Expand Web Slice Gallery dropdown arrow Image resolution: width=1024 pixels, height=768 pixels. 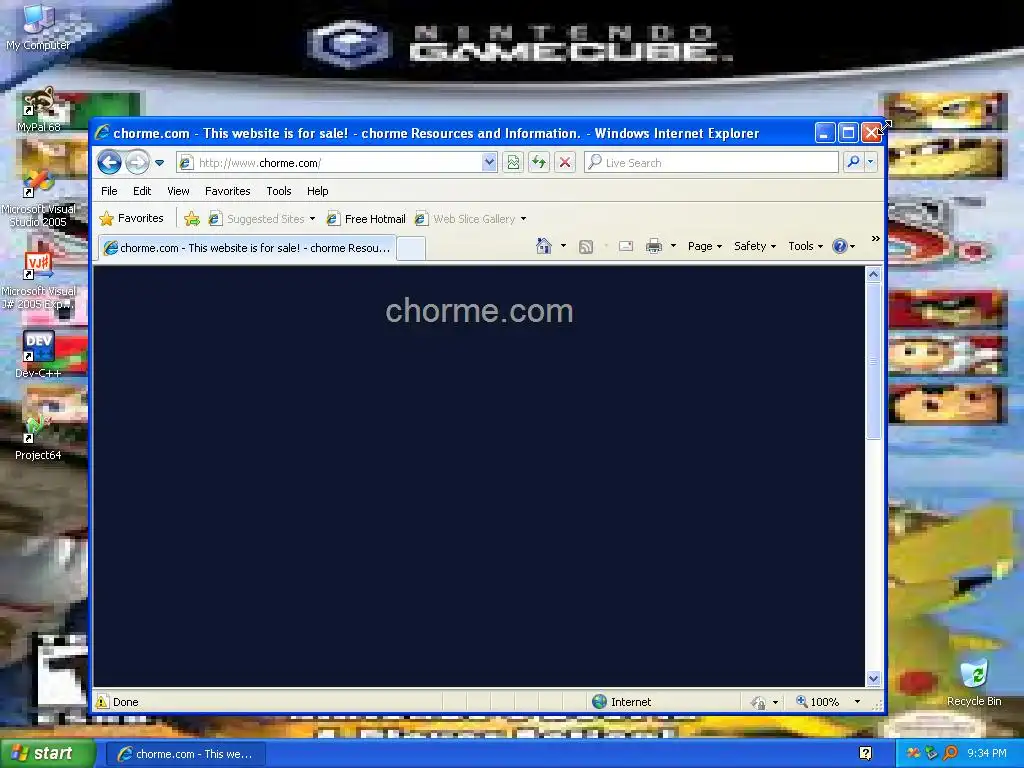click(523, 219)
